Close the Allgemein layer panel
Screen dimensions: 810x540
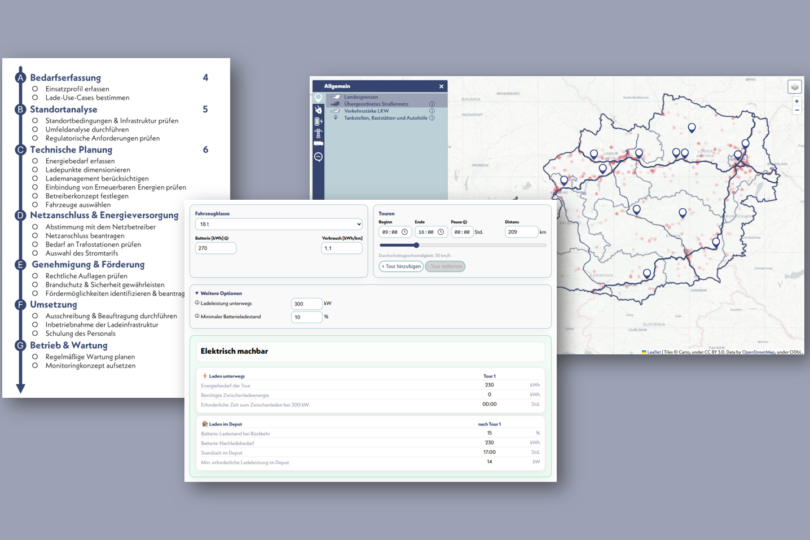[441, 88]
